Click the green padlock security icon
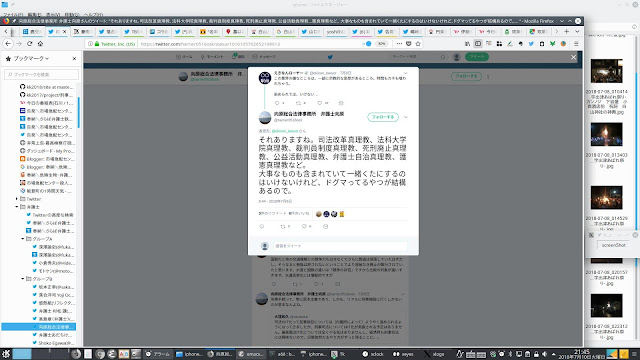This screenshot has height=360, width=640. point(97,44)
